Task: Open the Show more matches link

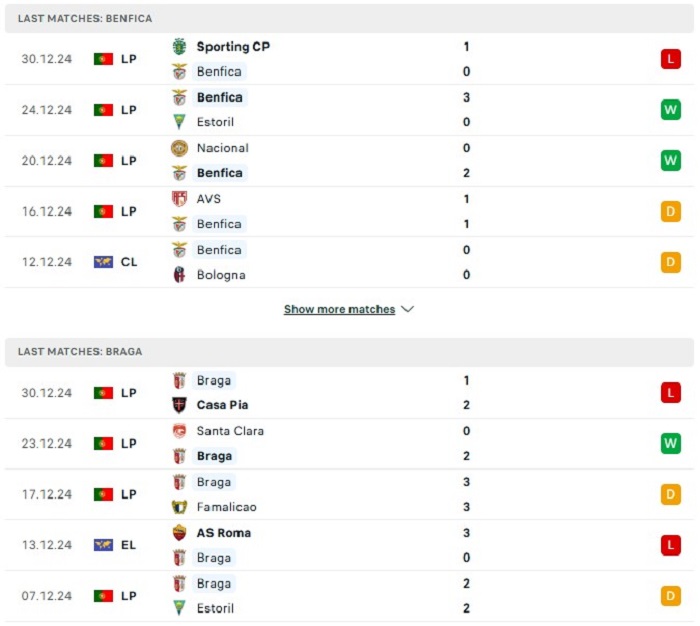Action: pos(339,309)
